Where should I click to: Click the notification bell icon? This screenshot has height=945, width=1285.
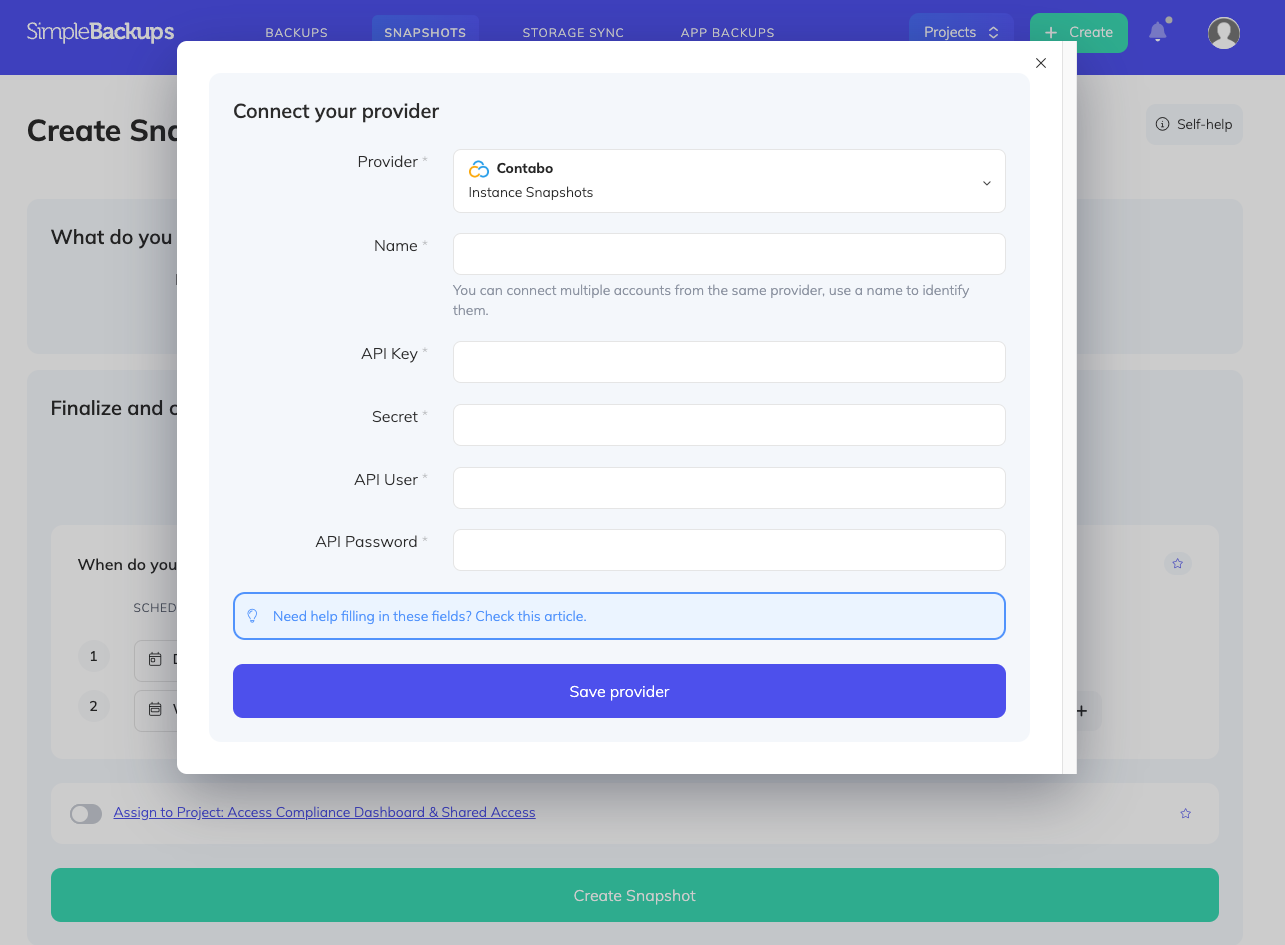(1158, 32)
